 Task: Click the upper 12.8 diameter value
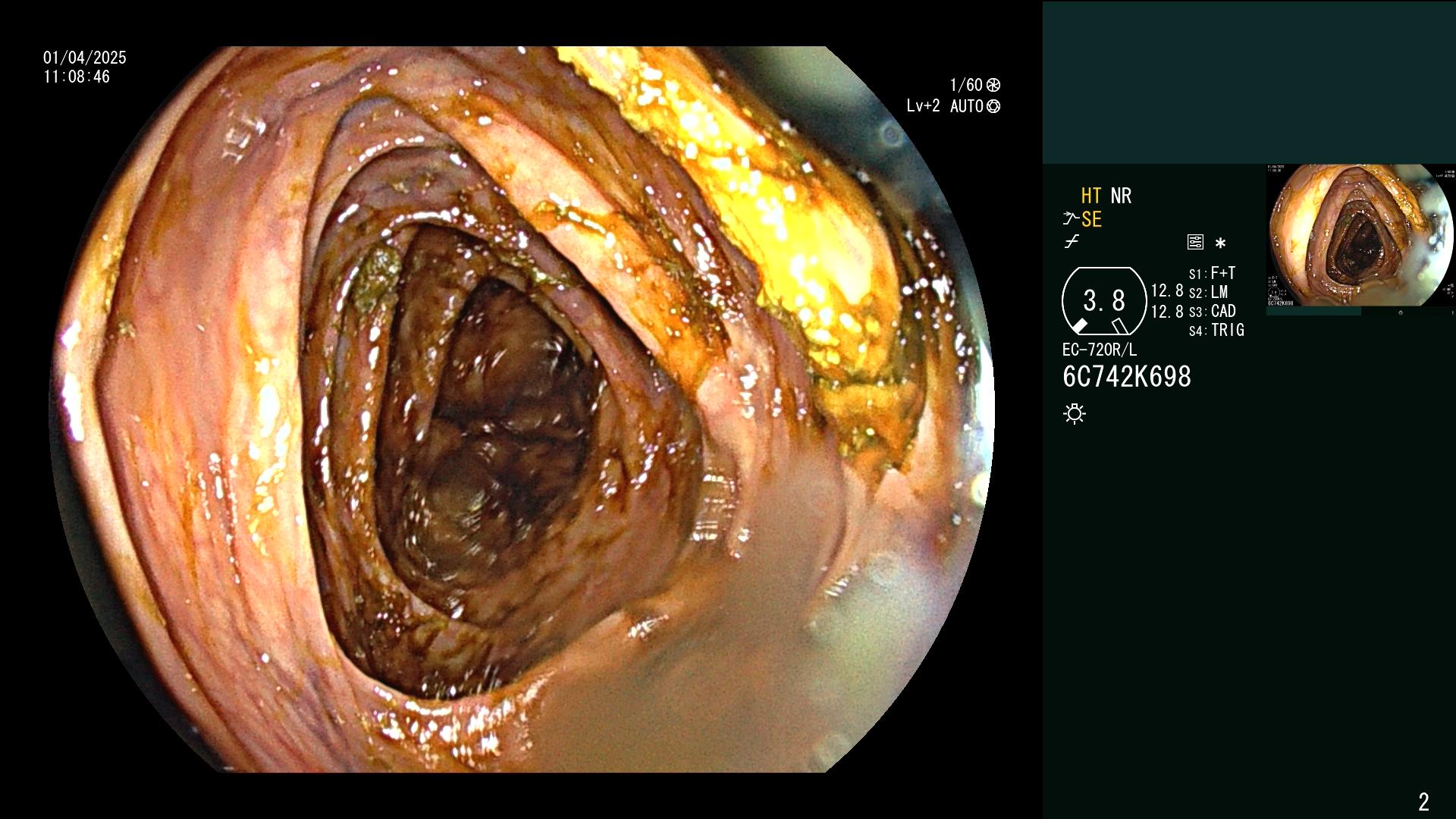pos(1167,290)
